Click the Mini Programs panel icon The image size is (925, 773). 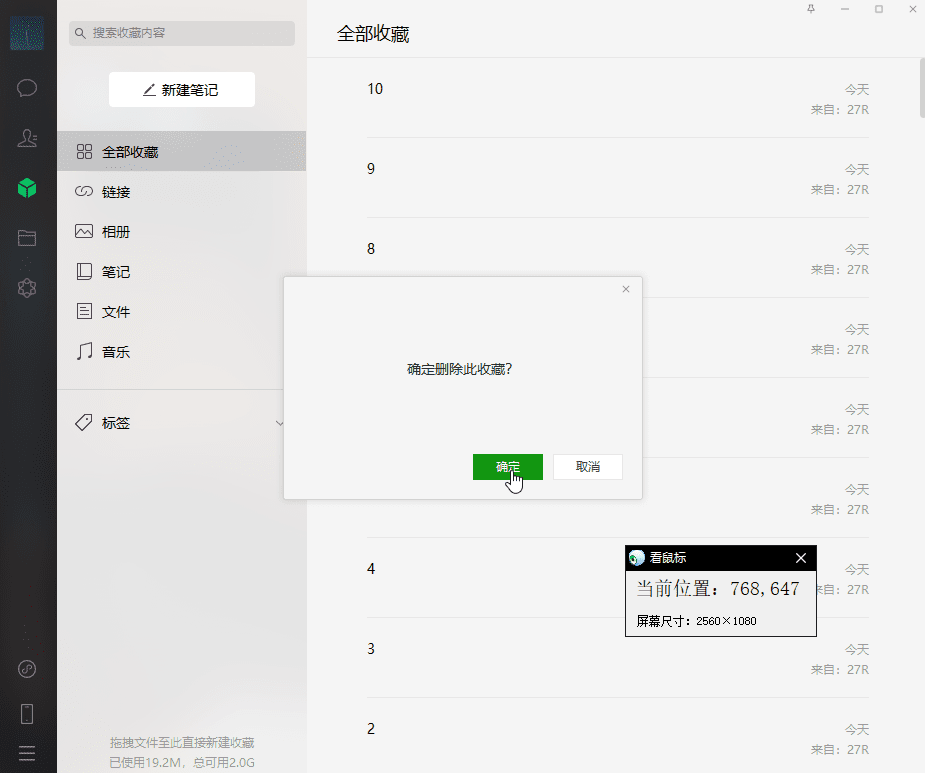pos(27,288)
